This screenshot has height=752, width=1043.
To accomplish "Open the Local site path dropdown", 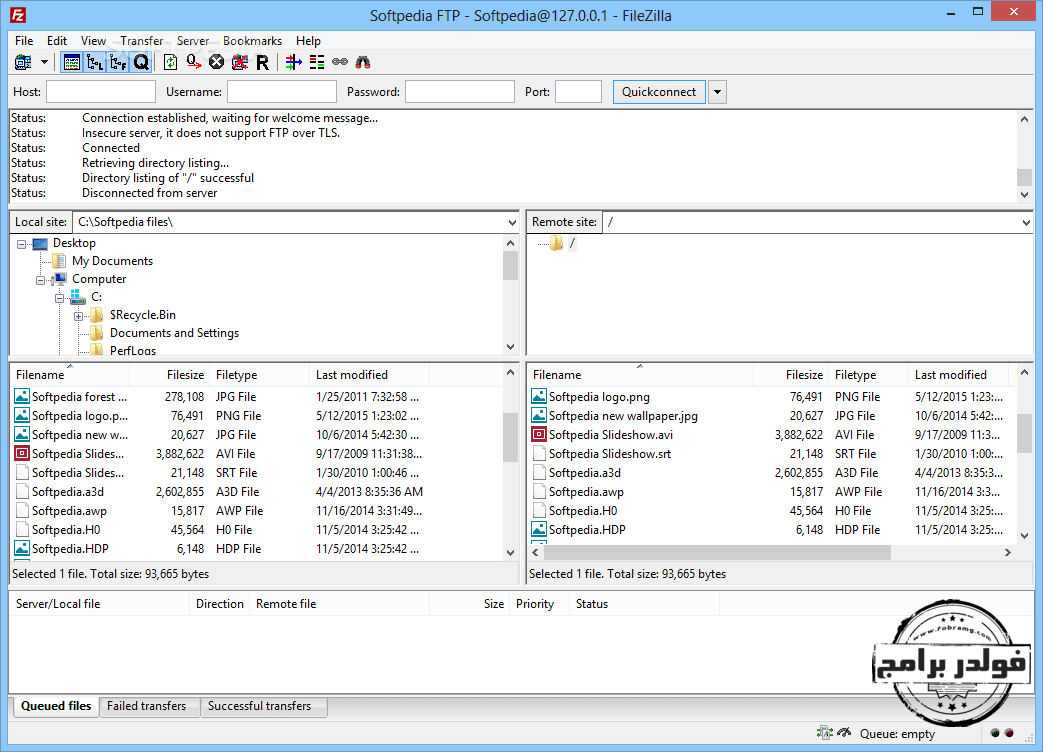I will click(x=512, y=222).
